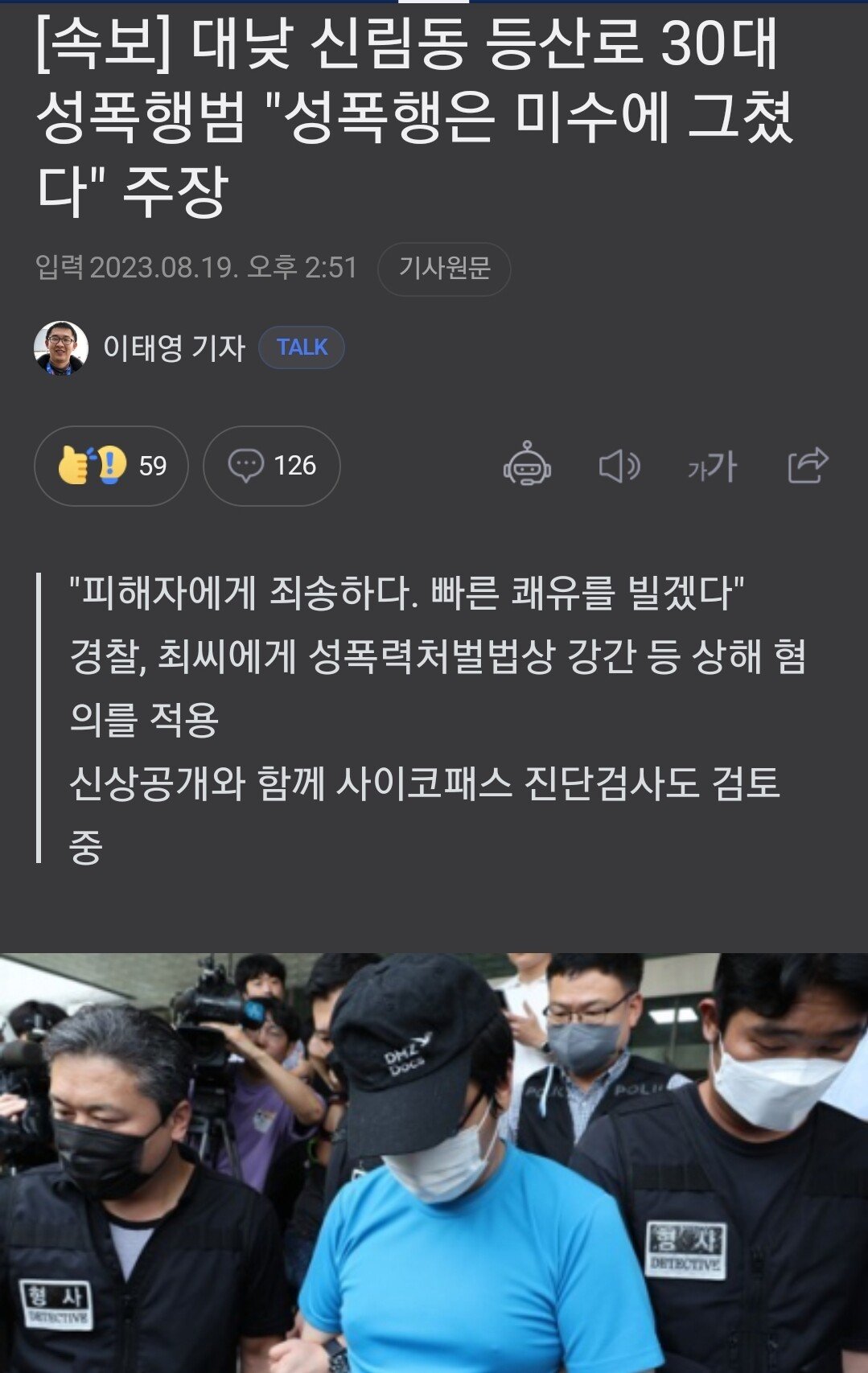
Task: Tap the summary line "피해자에게 죄송하다"
Action: (x=407, y=594)
